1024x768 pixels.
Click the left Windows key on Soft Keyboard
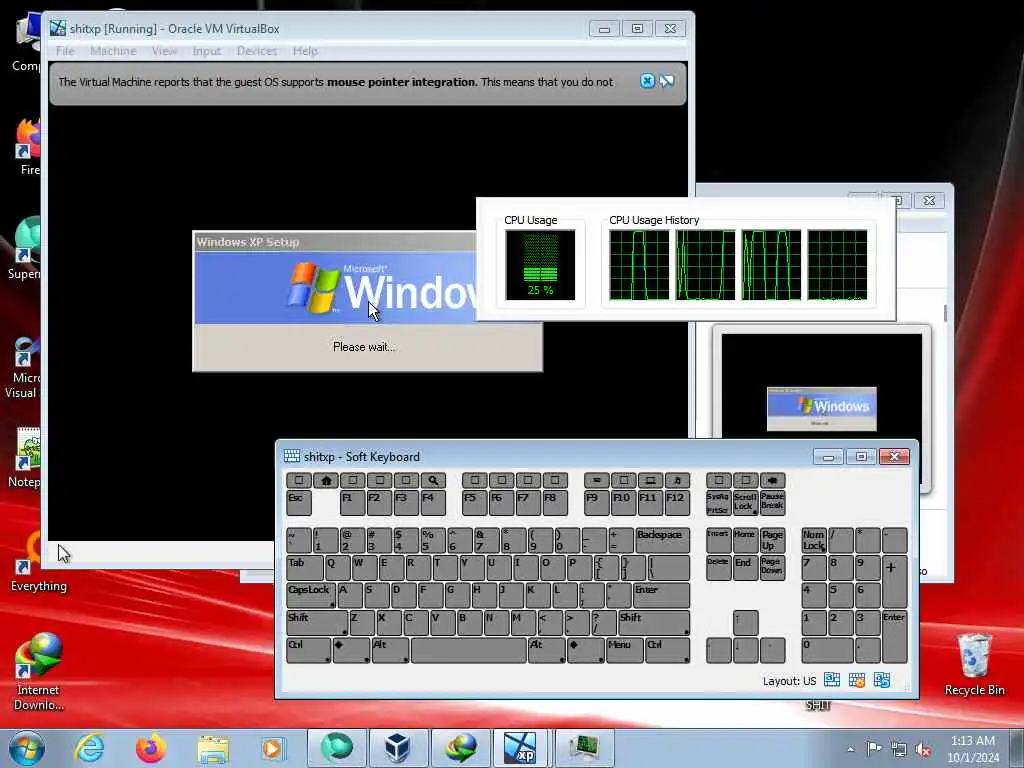pos(351,650)
